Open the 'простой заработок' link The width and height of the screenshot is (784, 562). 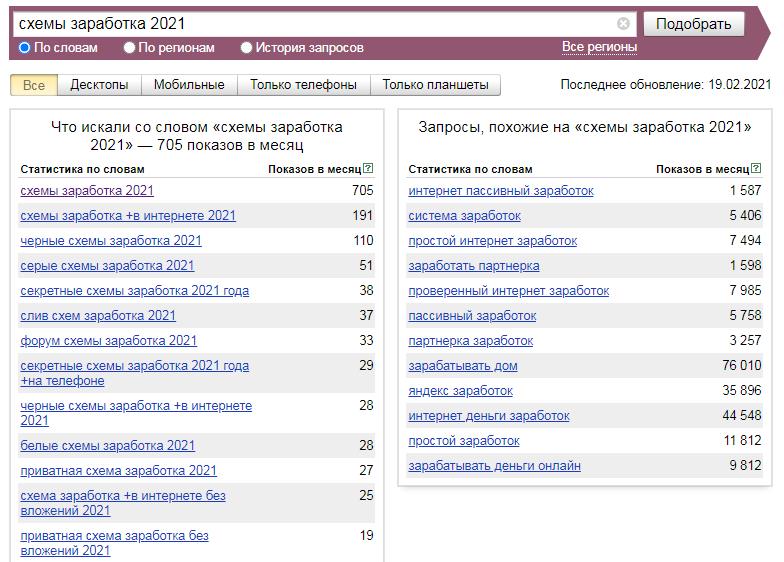[x=464, y=440]
